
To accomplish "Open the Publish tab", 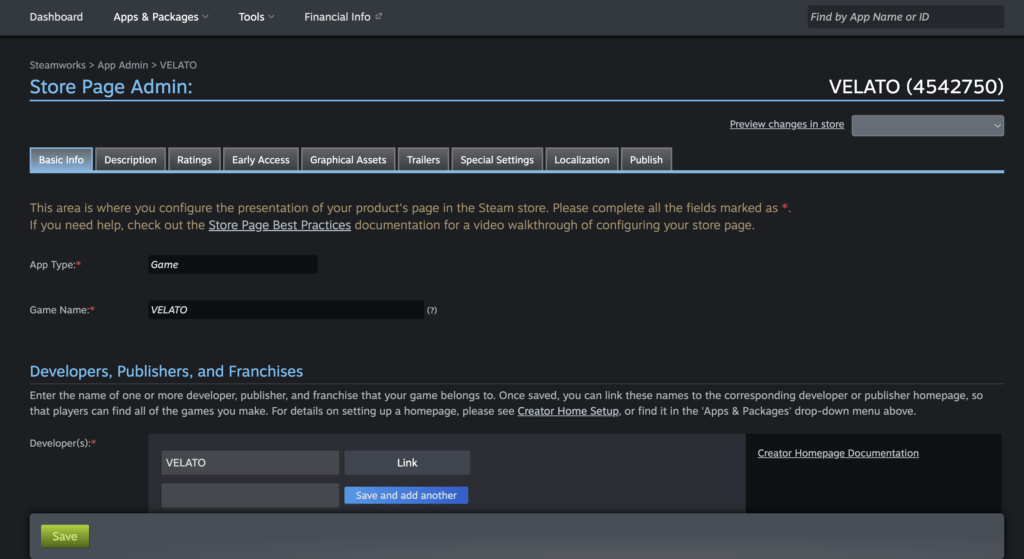I will click(646, 160).
